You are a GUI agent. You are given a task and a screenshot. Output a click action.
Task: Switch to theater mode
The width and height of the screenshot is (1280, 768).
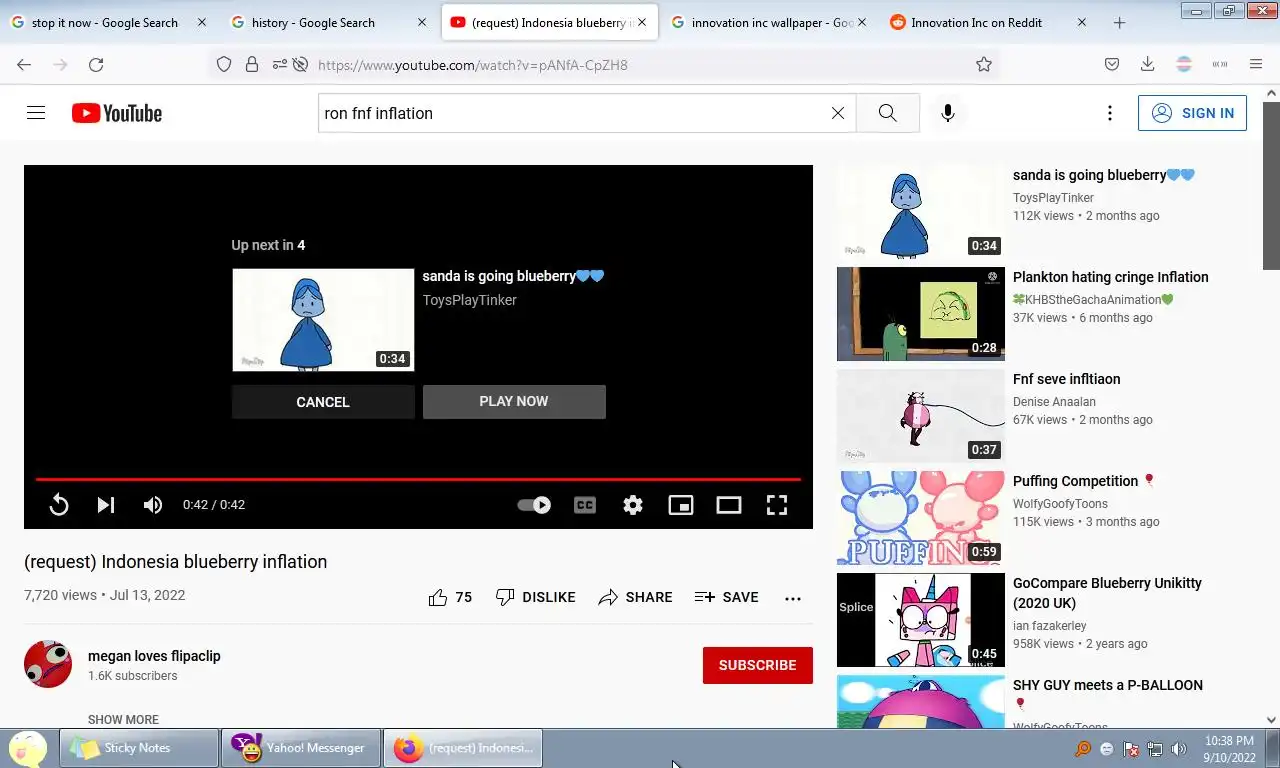[x=729, y=505]
